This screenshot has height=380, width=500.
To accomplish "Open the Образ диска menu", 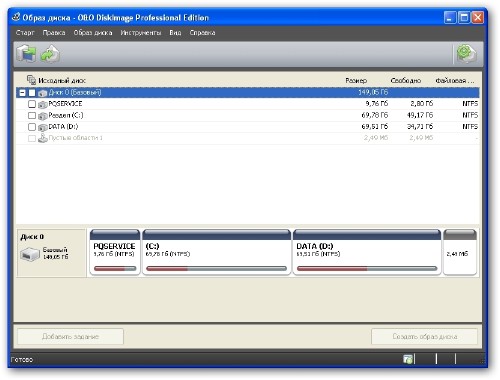I will 93,33.
